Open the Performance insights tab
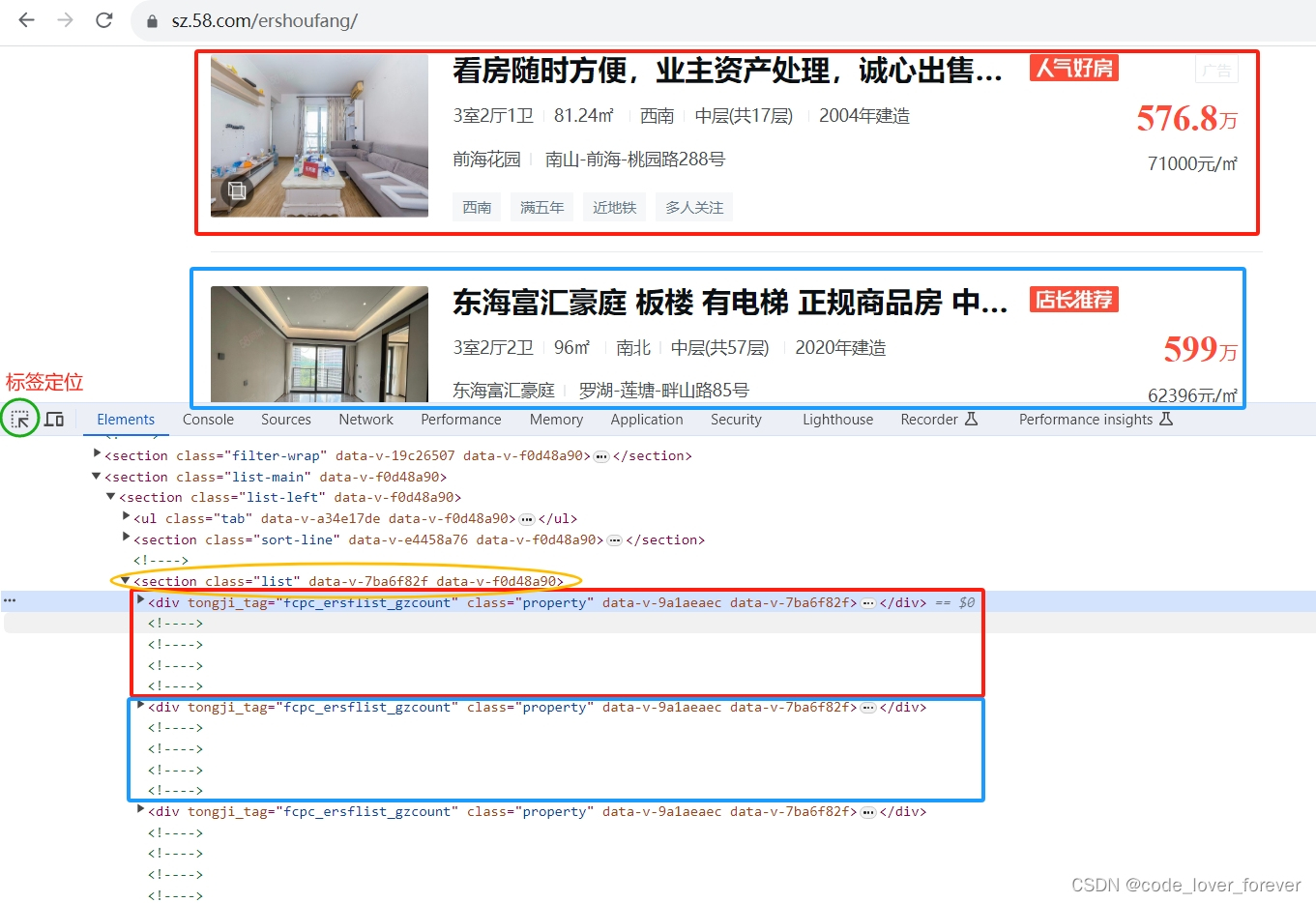 coord(1096,420)
